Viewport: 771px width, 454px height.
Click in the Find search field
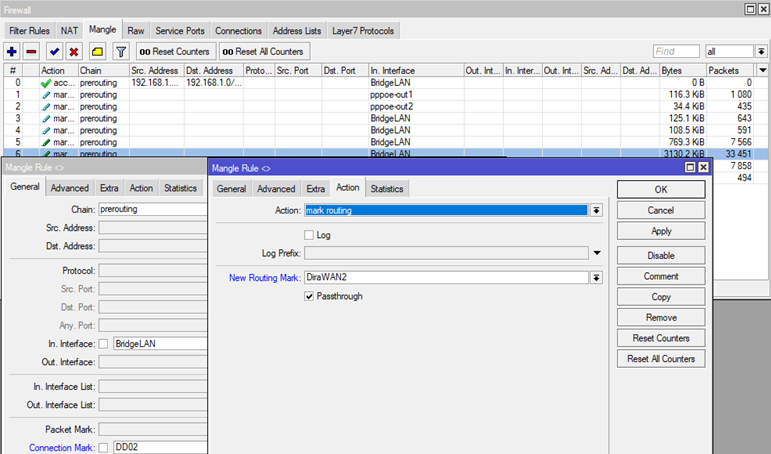[x=676, y=51]
